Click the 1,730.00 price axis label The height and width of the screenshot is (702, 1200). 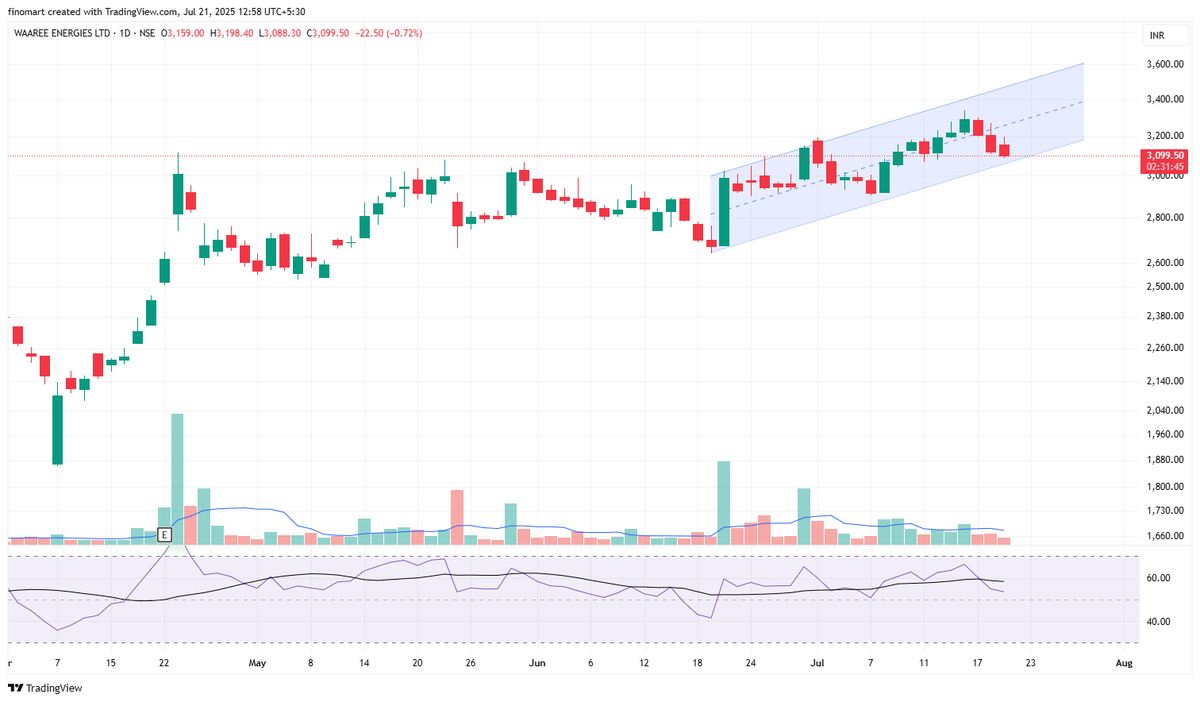click(1166, 512)
